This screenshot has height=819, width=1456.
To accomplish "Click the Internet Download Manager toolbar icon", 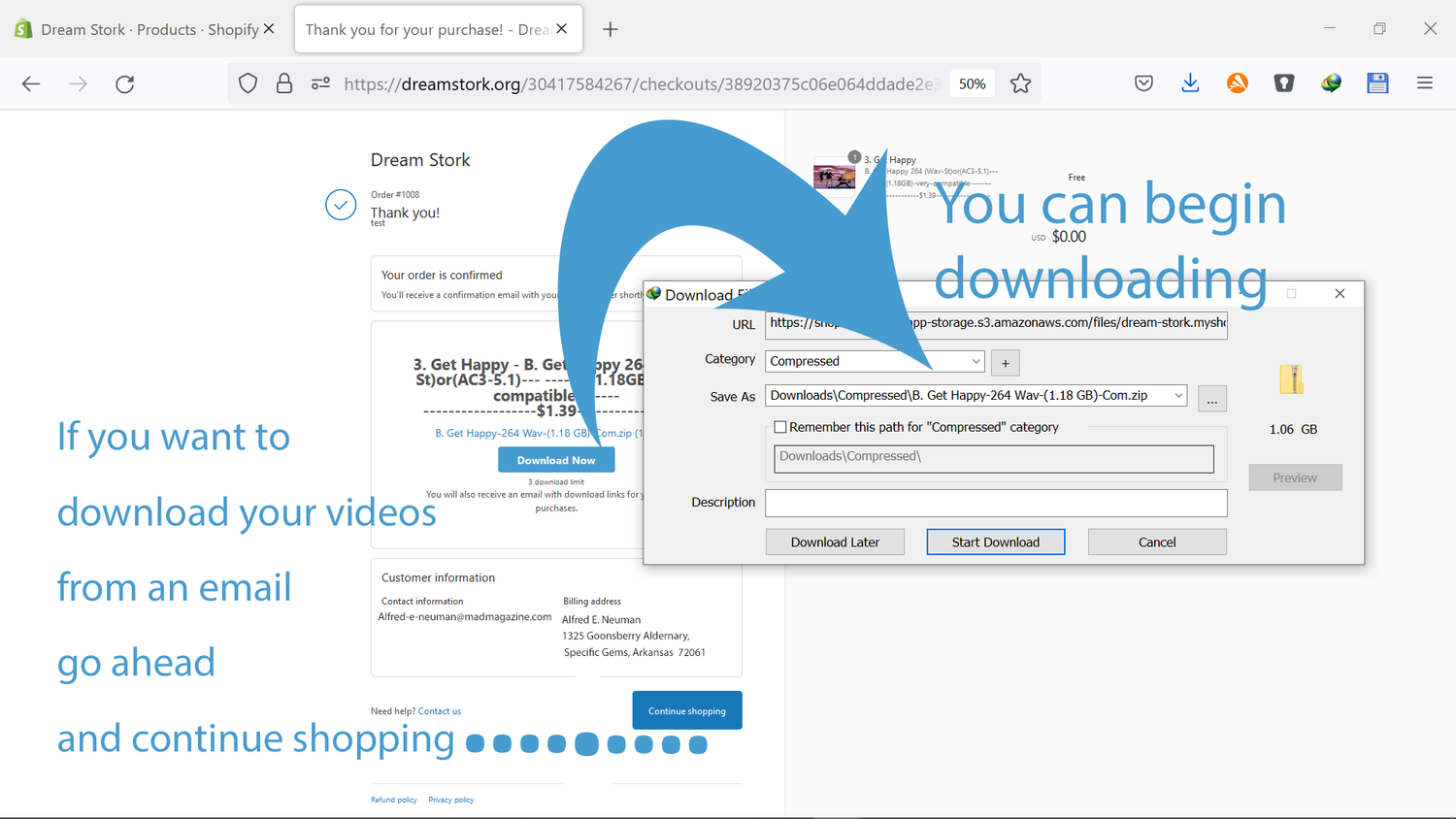I will 1331,83.
